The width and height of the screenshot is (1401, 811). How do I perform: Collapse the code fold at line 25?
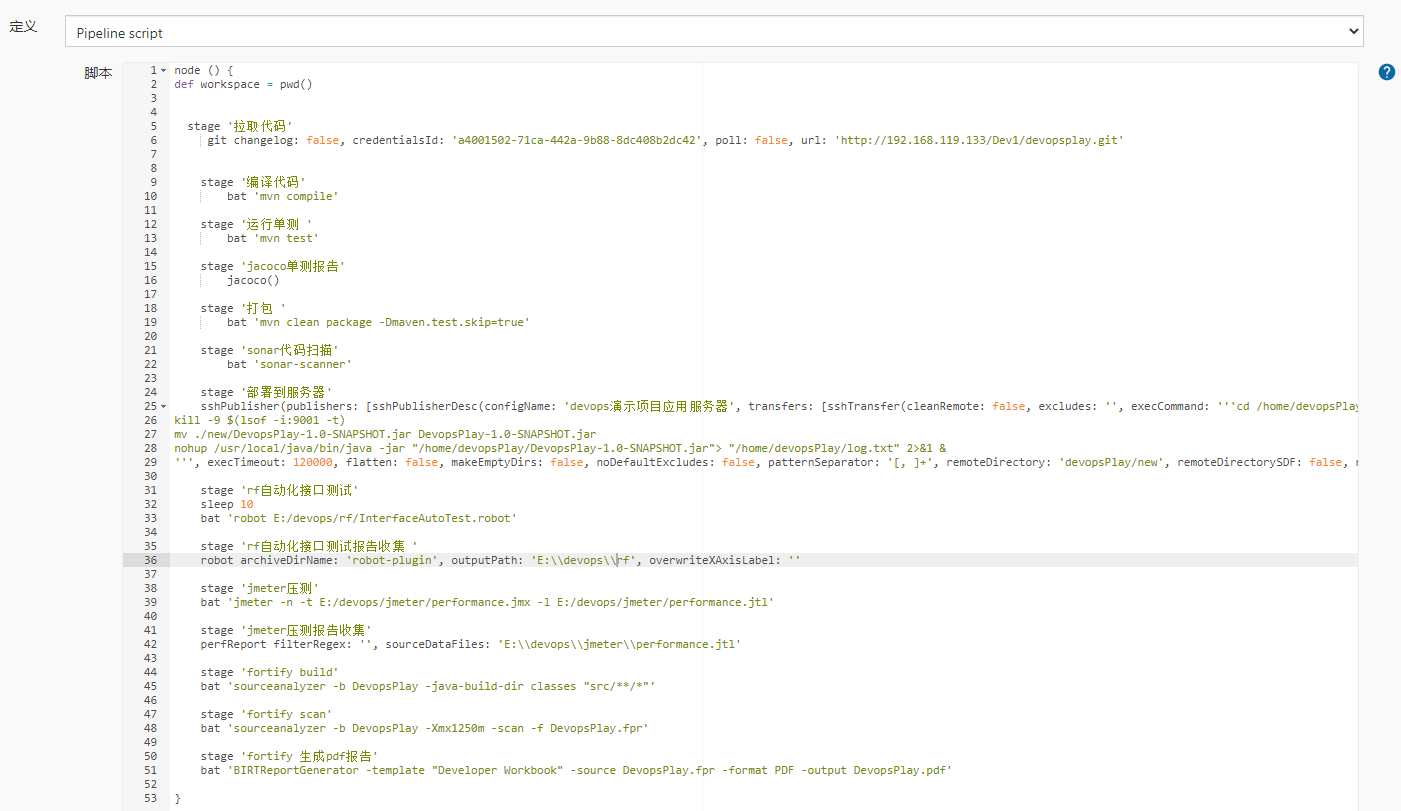click(164, 406)
